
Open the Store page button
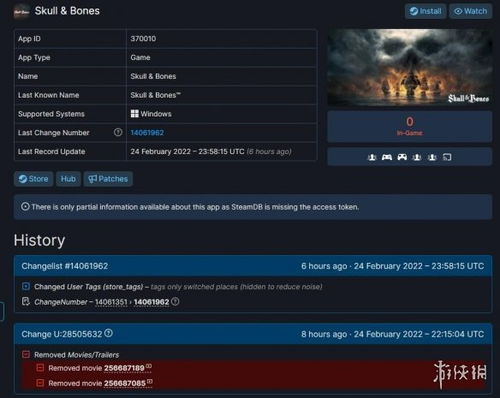[33, 179]
